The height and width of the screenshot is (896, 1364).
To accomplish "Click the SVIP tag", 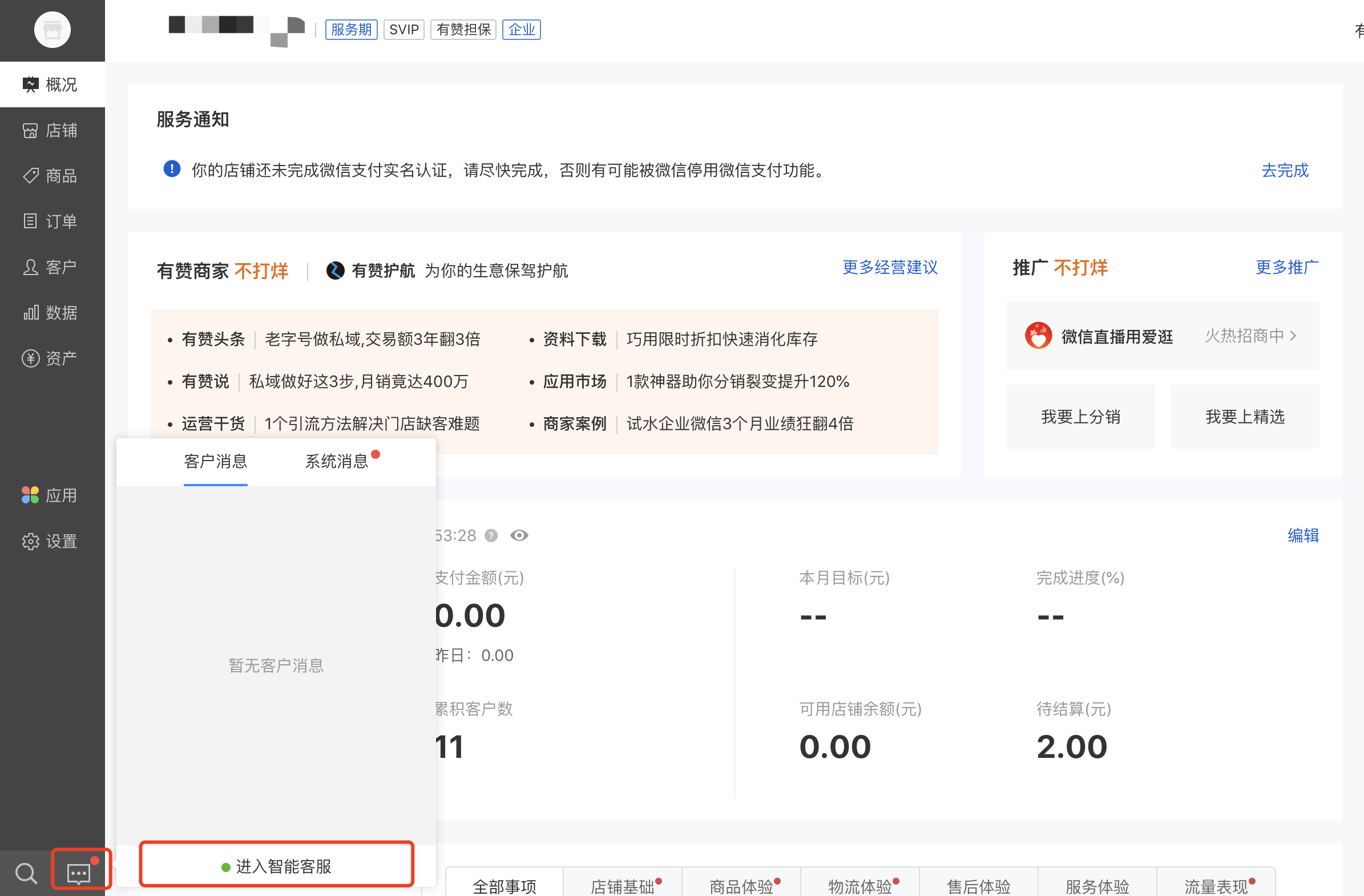I will click(403, 29).
